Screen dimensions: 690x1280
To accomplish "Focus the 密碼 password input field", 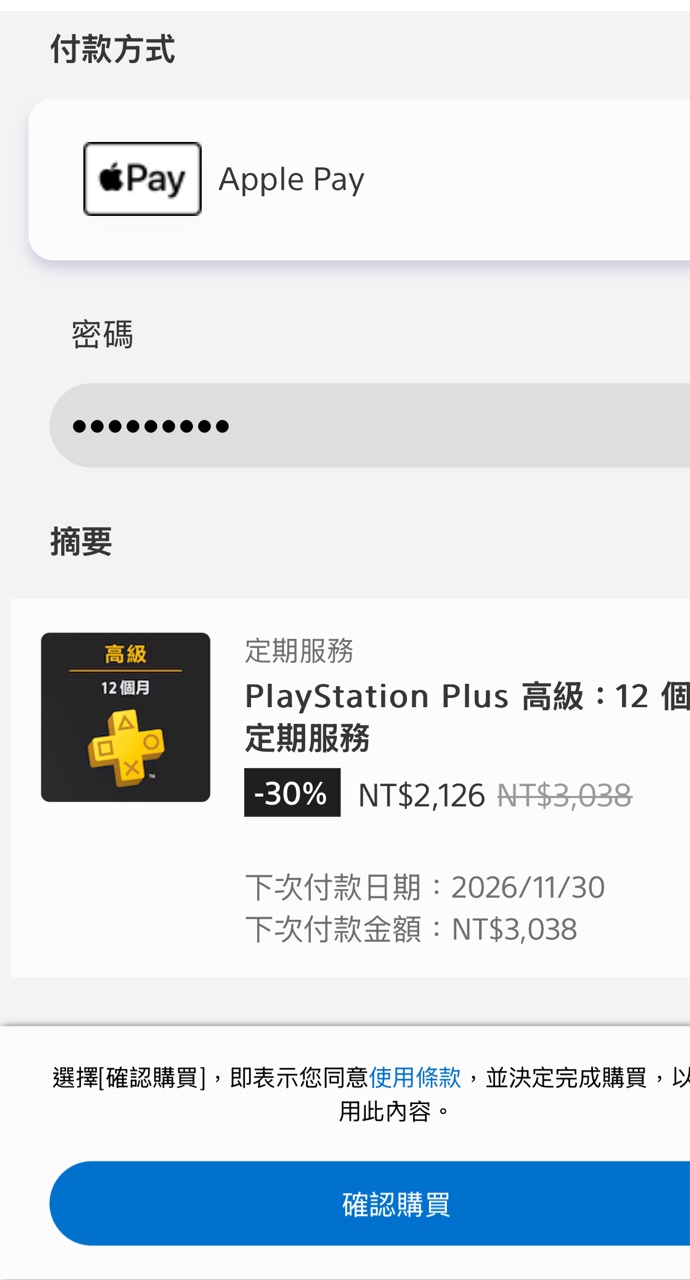I will (x=369, y=425).
